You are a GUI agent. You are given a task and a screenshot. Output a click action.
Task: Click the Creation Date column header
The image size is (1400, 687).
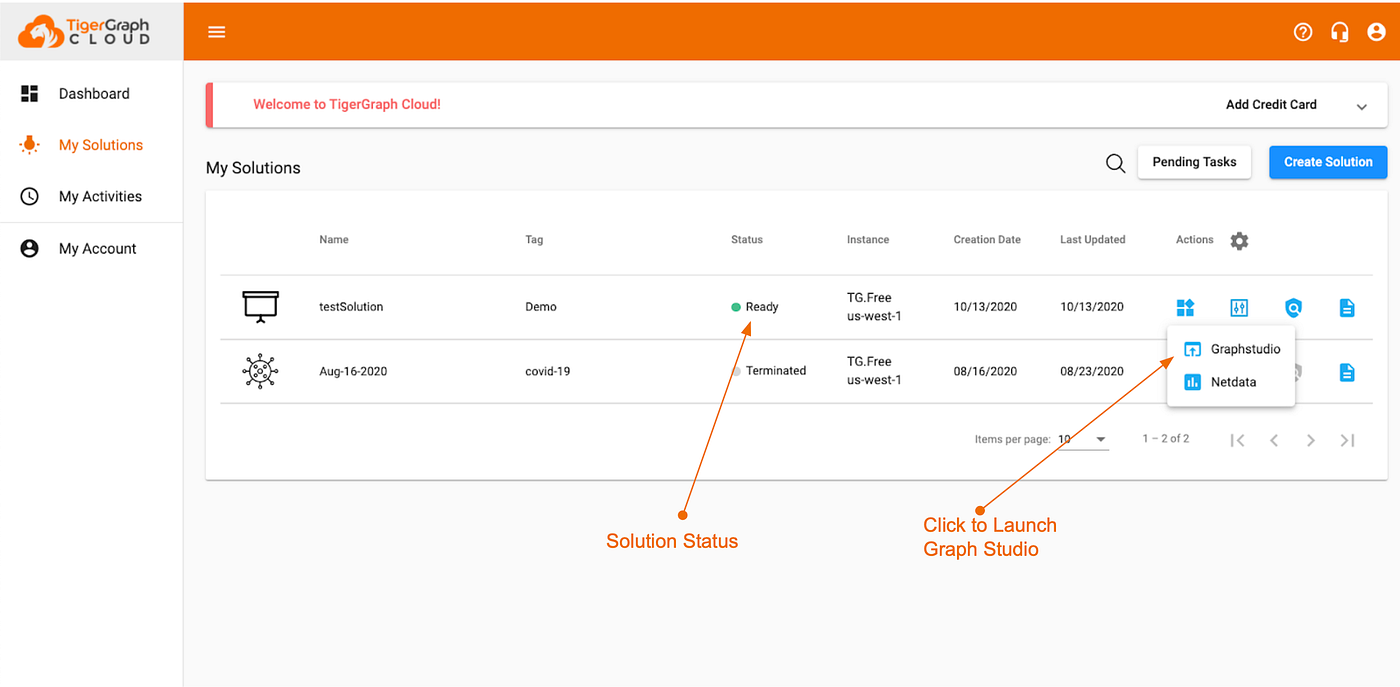click(987, 240)
